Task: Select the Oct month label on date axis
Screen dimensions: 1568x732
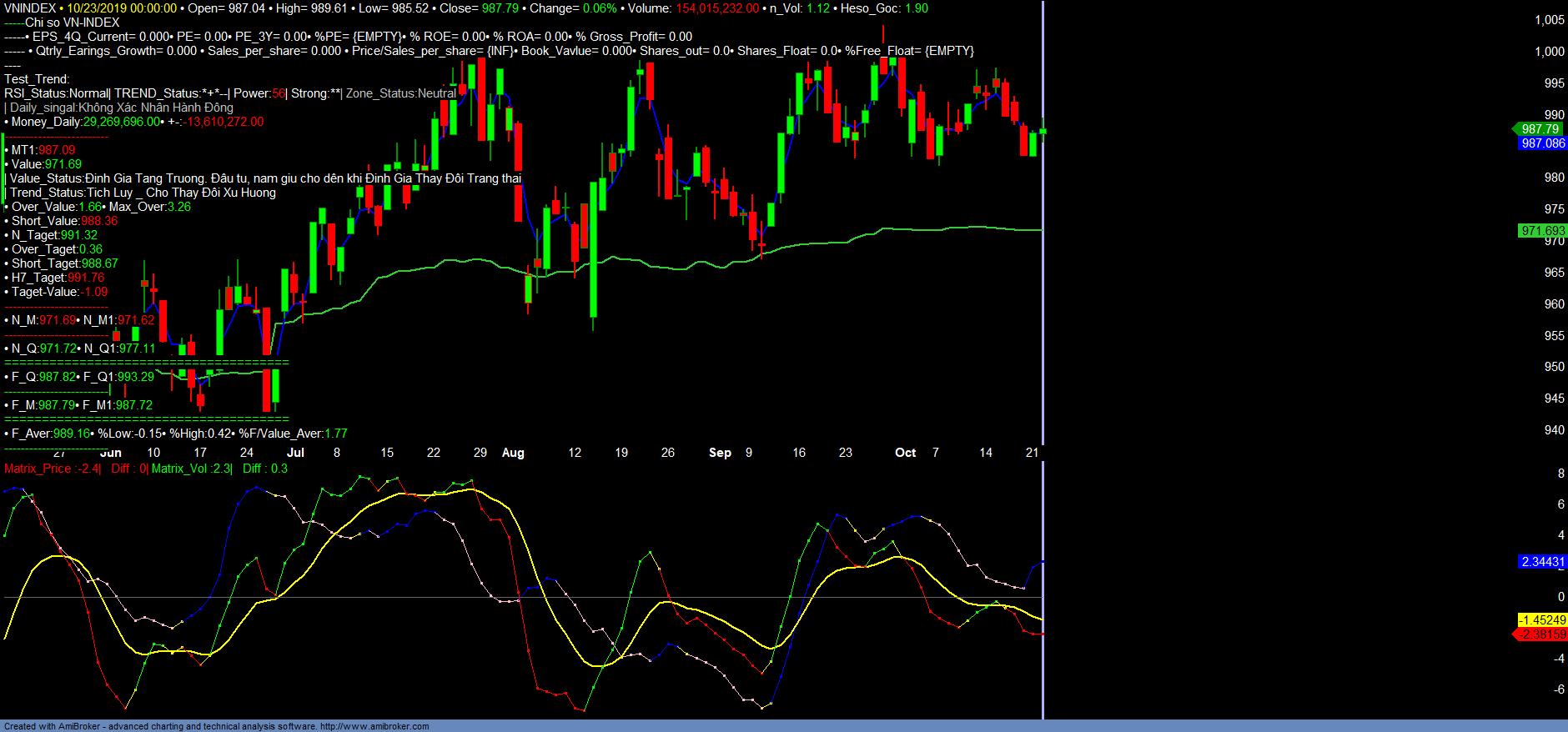Action: [905, 453]
